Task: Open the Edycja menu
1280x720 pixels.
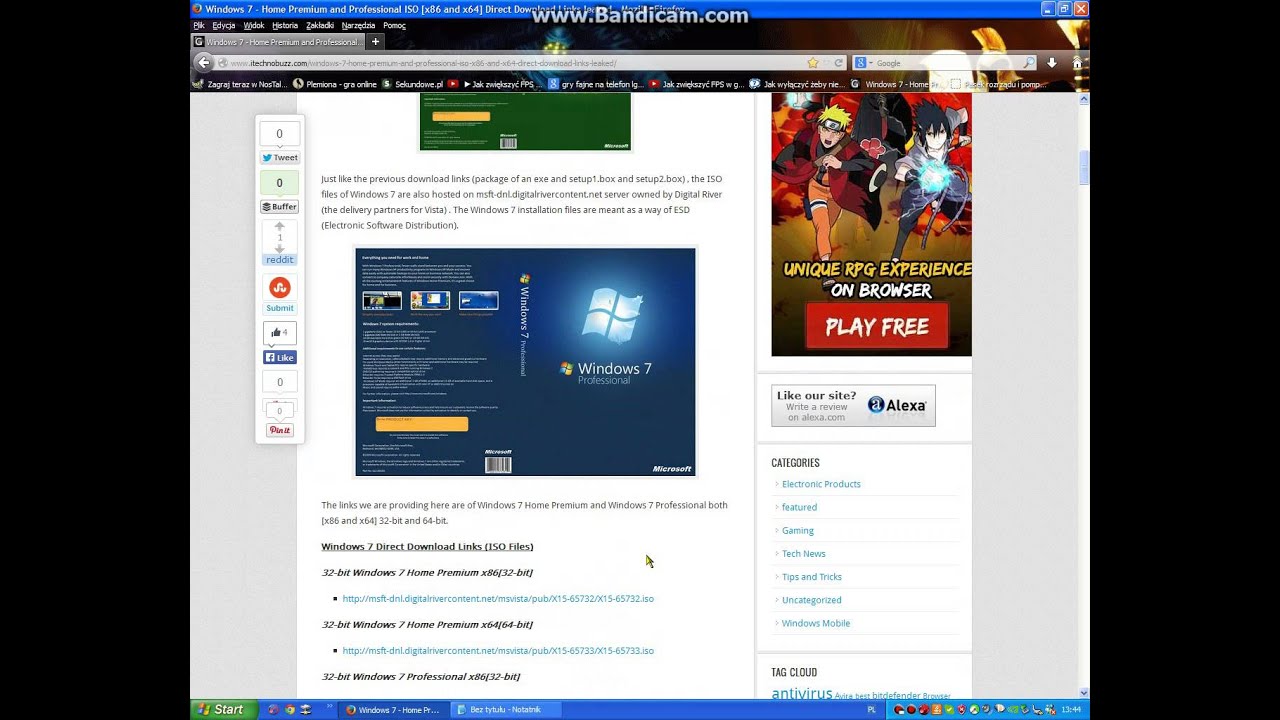Action: tap(224, 25)
